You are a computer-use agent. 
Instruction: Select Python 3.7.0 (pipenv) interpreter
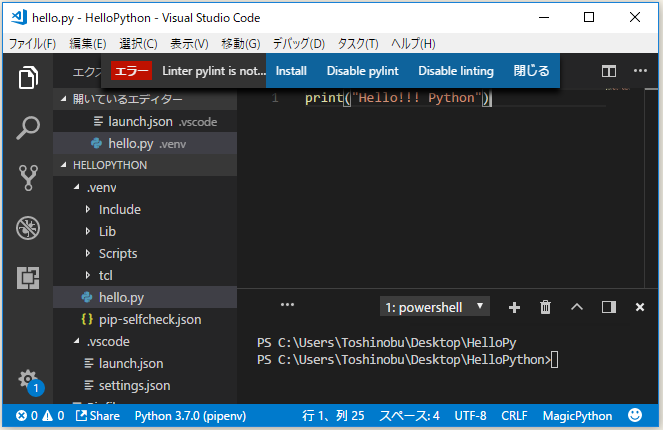coord(190,416)
